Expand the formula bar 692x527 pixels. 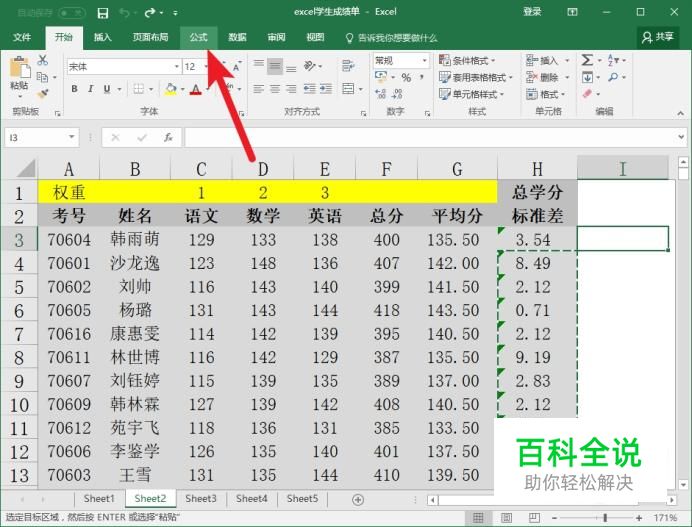click(681, 137)
